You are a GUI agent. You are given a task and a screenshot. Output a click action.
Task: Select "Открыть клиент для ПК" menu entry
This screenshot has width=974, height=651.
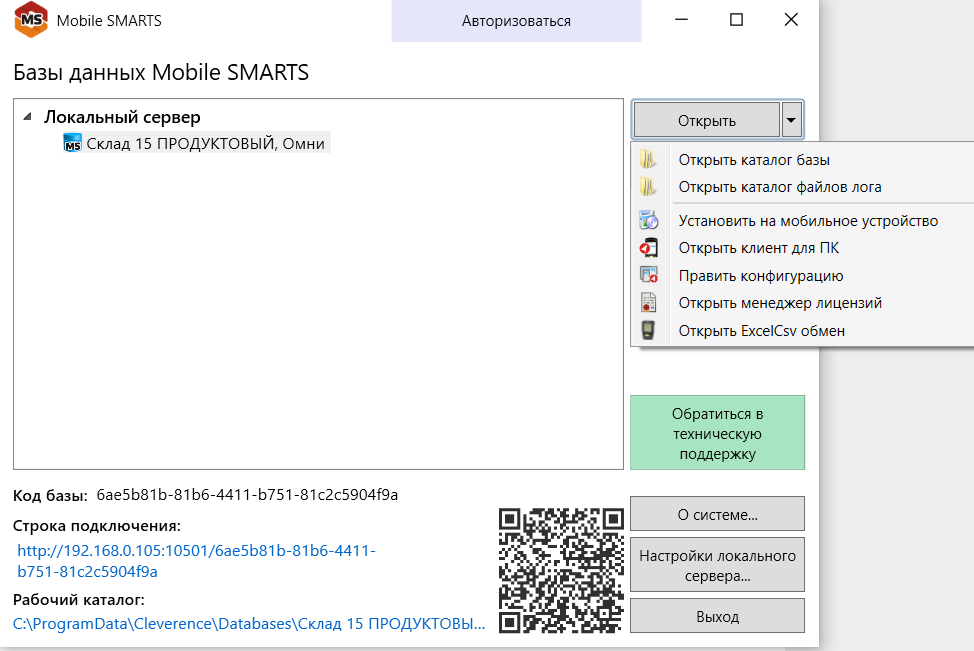tap(802, 248)
